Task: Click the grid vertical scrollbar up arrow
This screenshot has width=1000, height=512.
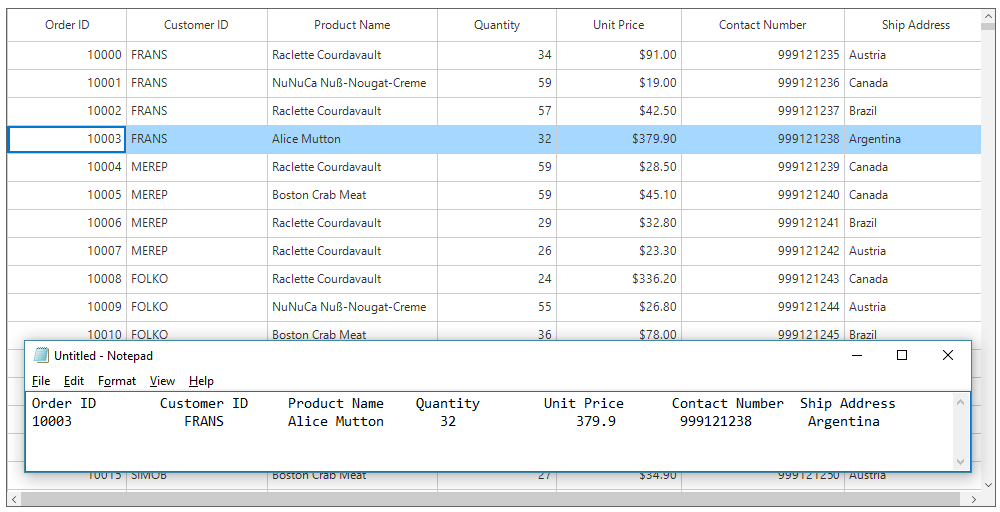Action: (x=990, y=17)
